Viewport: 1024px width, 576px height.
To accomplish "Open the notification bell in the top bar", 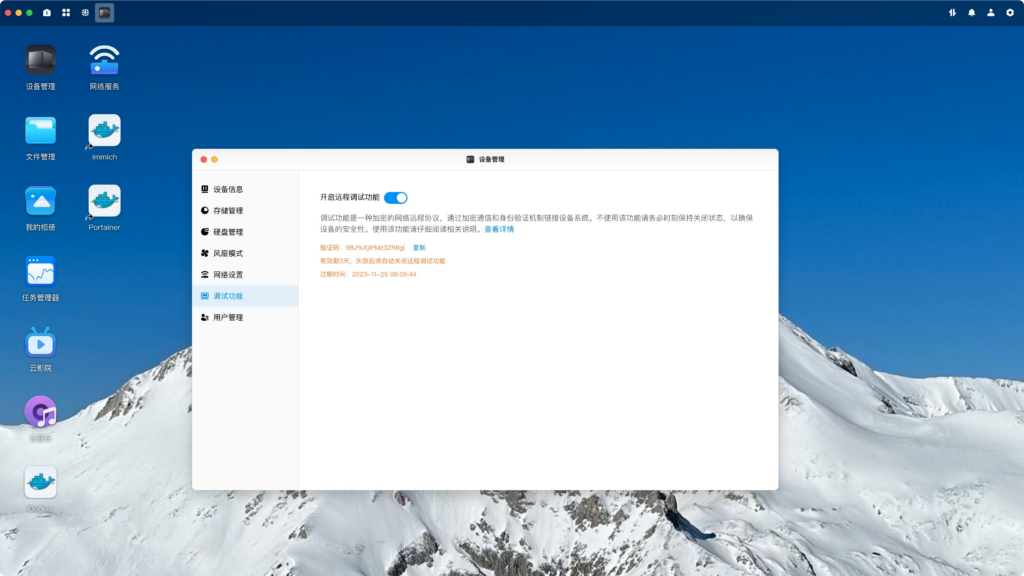I will click(971, 13).
